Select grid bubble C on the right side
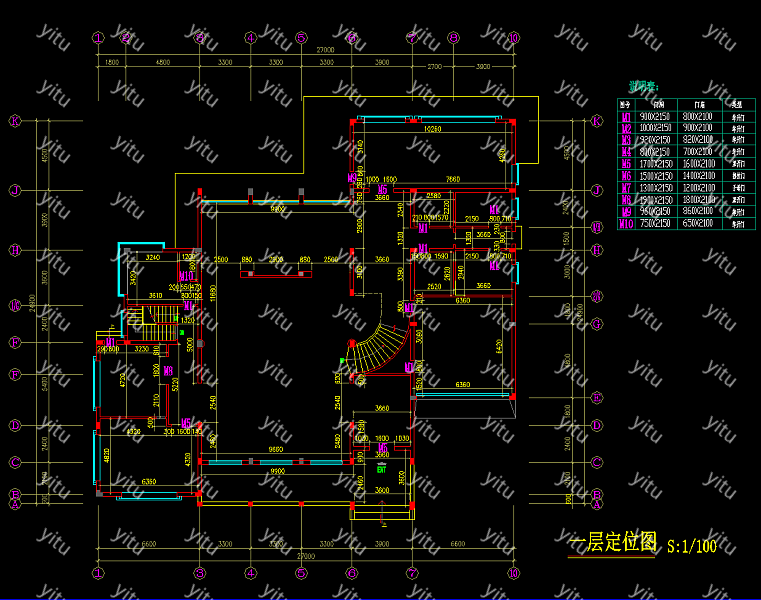 click(x=596, y=462)
